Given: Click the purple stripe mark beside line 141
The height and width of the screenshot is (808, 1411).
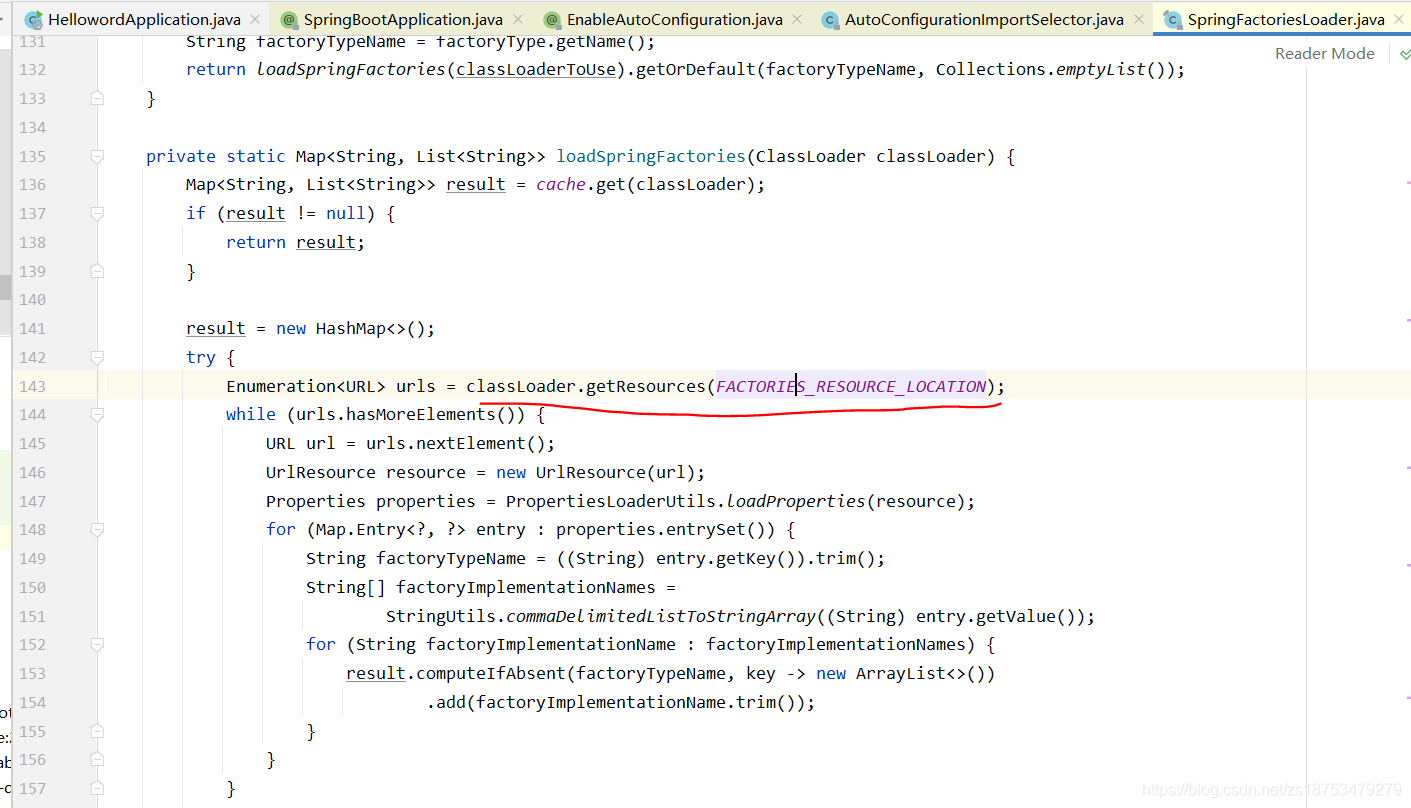Looking at the screenshot, I should tap(1407, 320).
